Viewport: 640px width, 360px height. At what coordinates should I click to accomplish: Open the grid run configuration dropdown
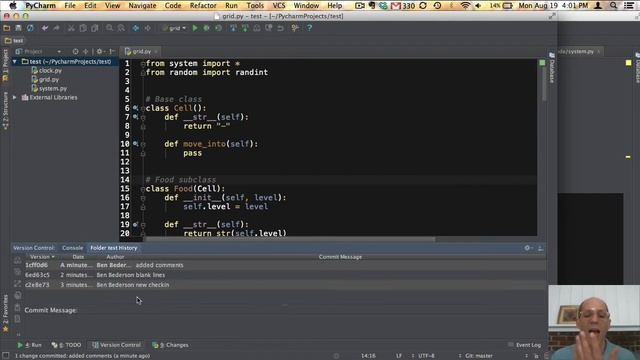(x=174, y=28)
